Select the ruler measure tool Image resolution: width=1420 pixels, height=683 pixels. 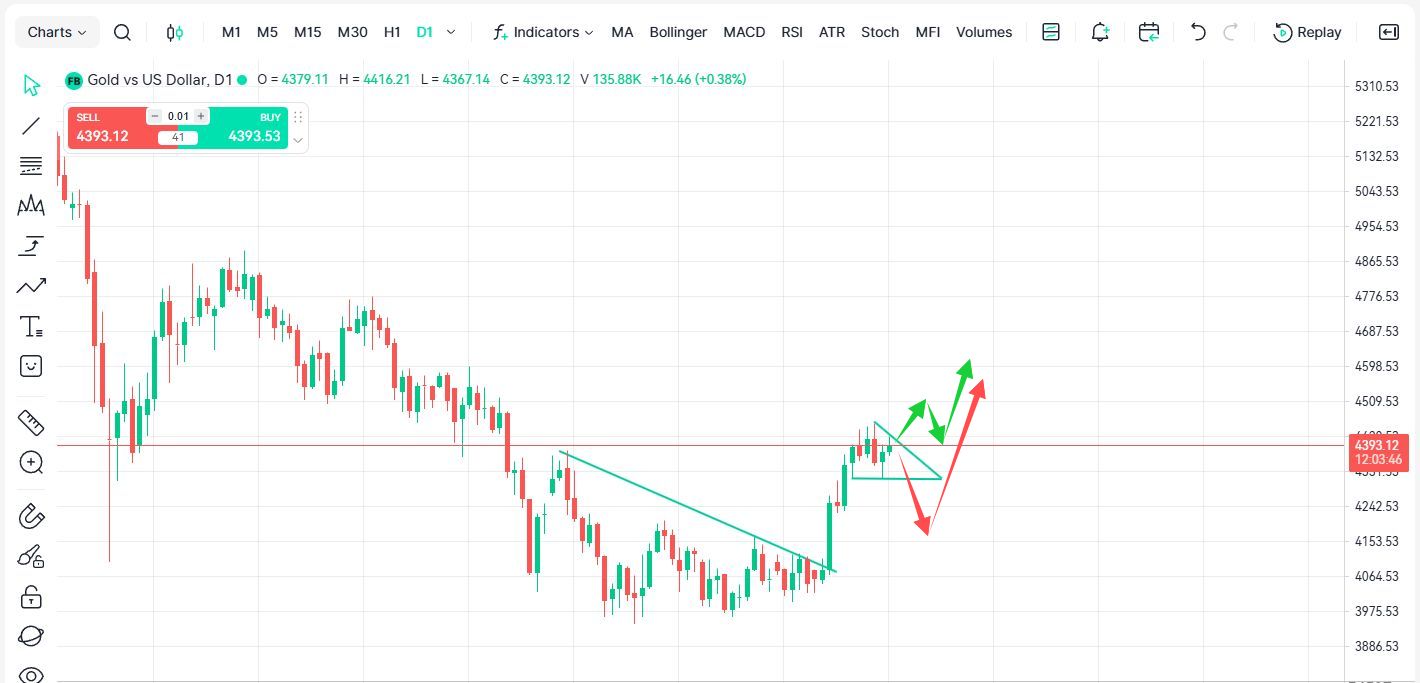(31, 422)
